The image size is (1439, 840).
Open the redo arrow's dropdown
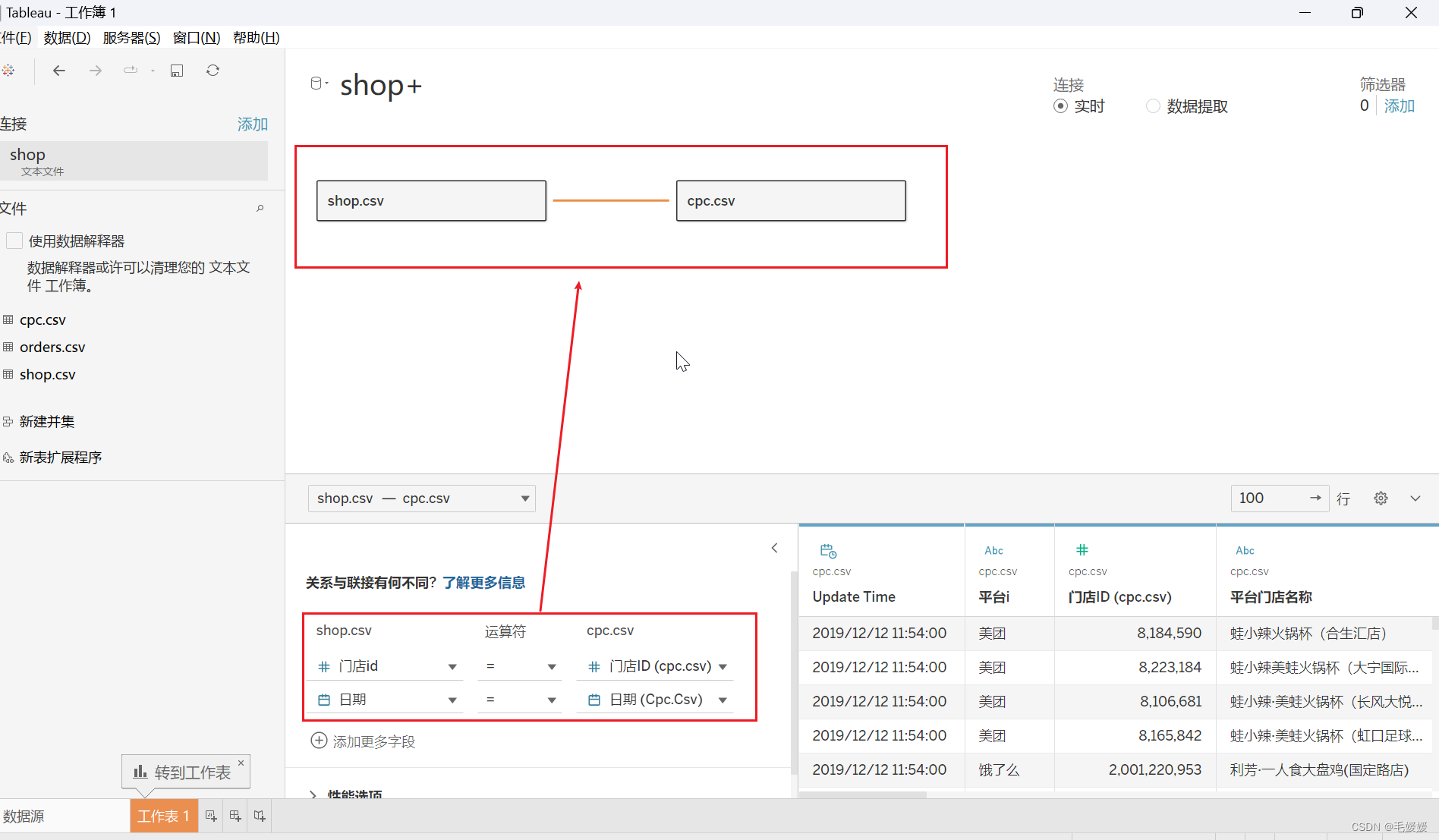click(x=153, y=71)
